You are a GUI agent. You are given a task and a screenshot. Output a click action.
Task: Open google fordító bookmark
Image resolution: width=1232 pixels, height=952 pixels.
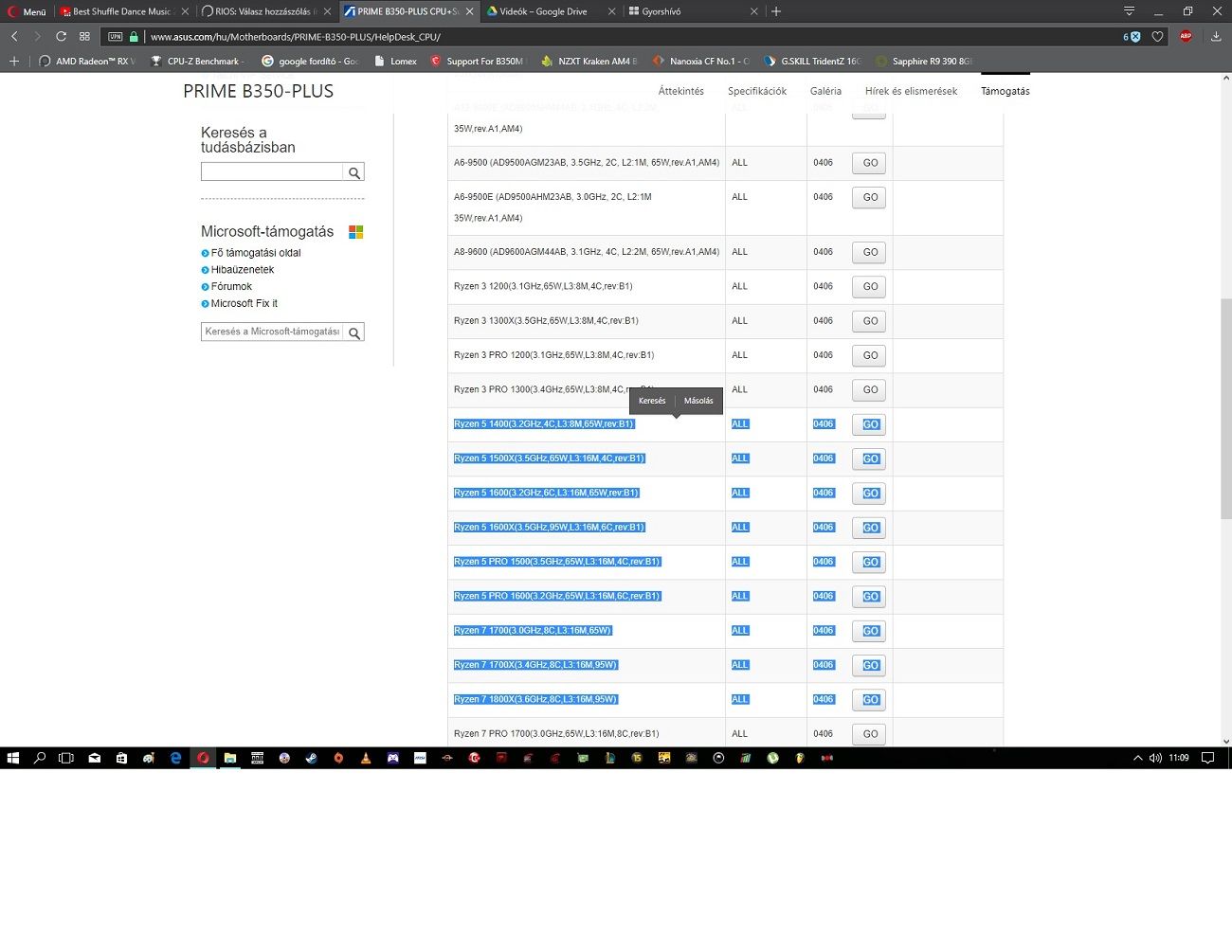(310, 61)
